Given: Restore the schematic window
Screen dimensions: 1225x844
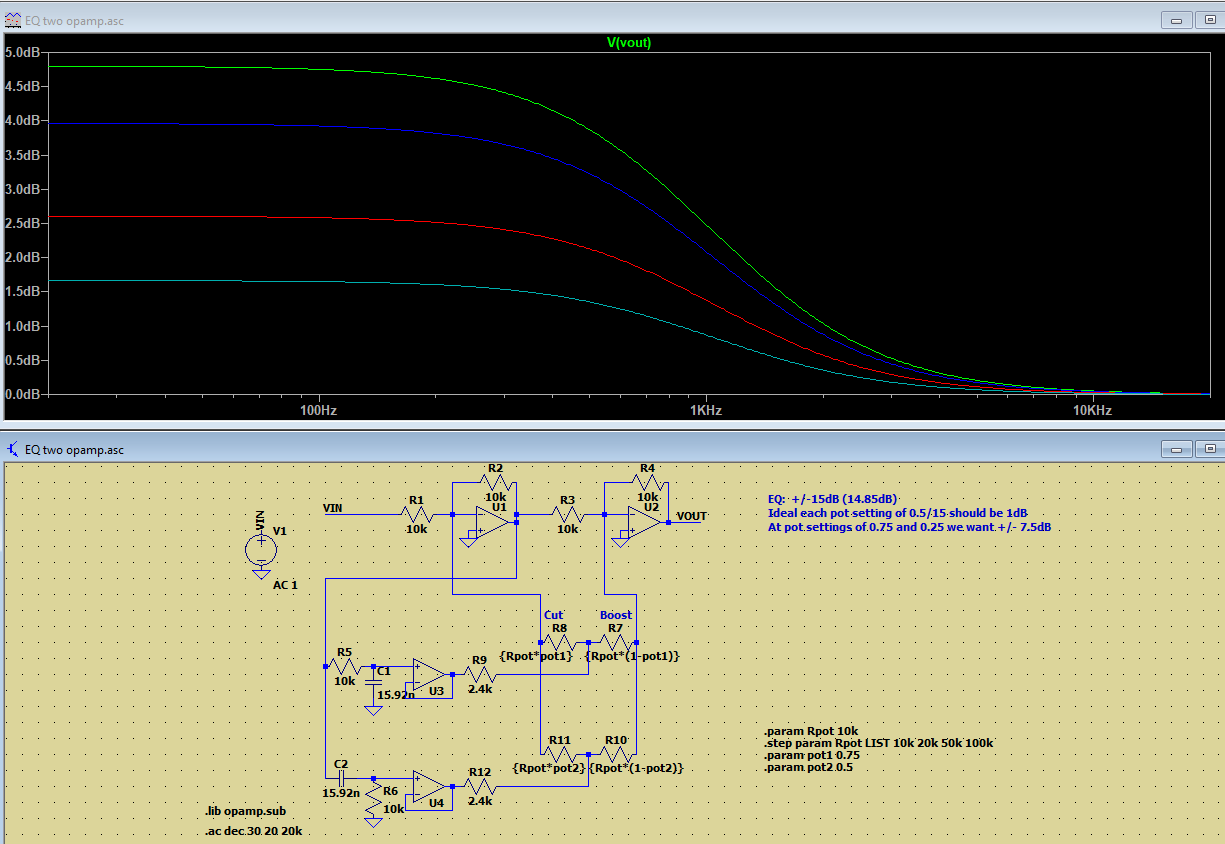Looking at the screenshot, I should tap(1208, 449).
